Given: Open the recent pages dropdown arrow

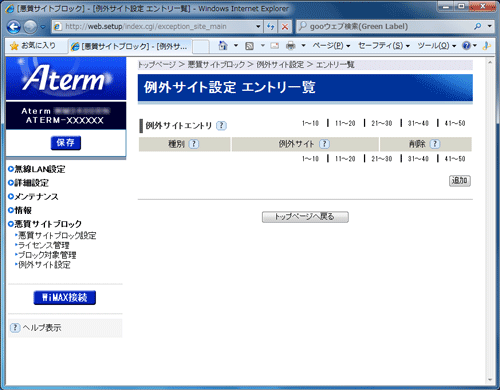Looking at the screenshot, I should [43, 27].
